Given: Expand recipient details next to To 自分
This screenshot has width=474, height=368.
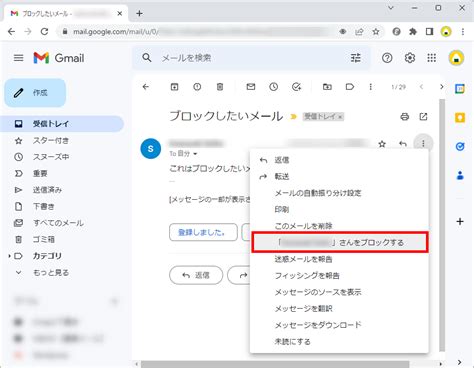Looking at the screenshot, I should point(195,154).
